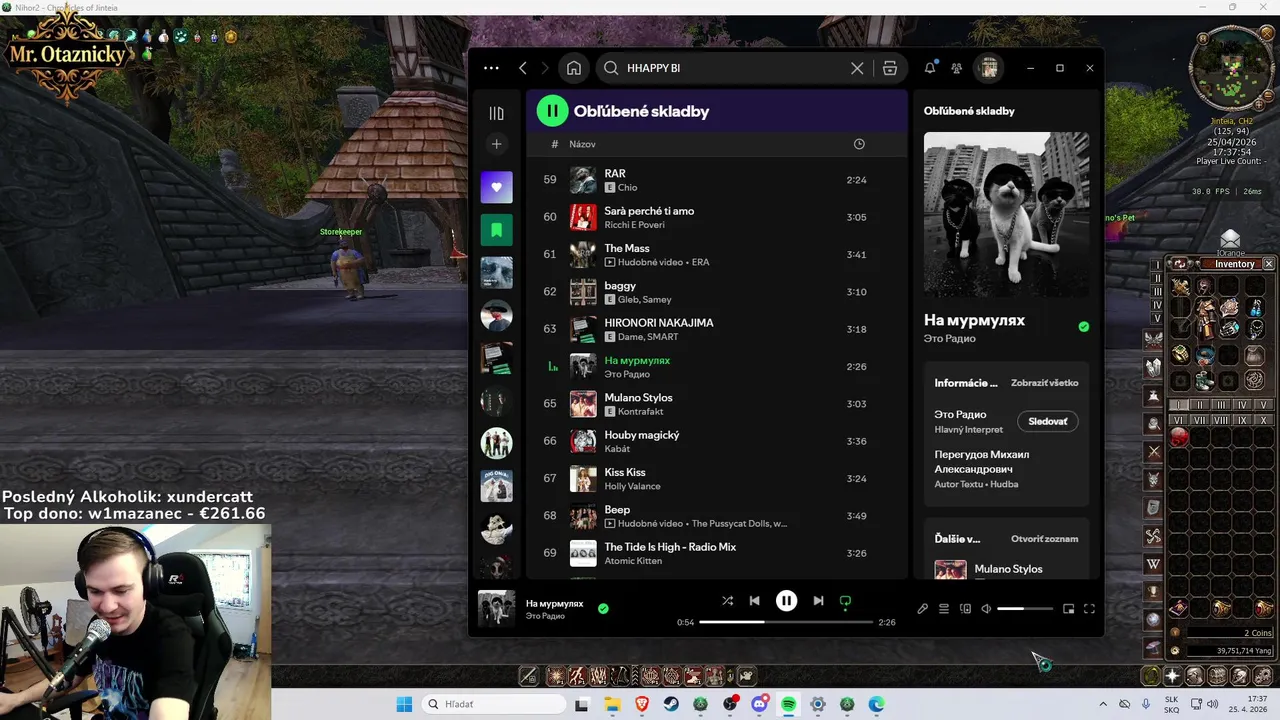Viewport: 1280px width, 720px height.
Task: Open the connect to device icon
Action: click(965, 608)
